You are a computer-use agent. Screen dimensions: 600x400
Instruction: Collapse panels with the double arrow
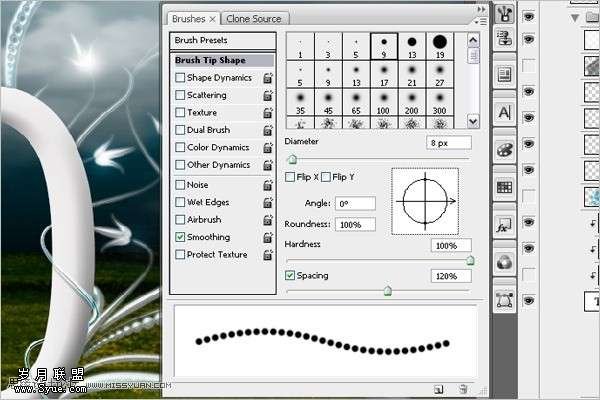tap(481, 9)
